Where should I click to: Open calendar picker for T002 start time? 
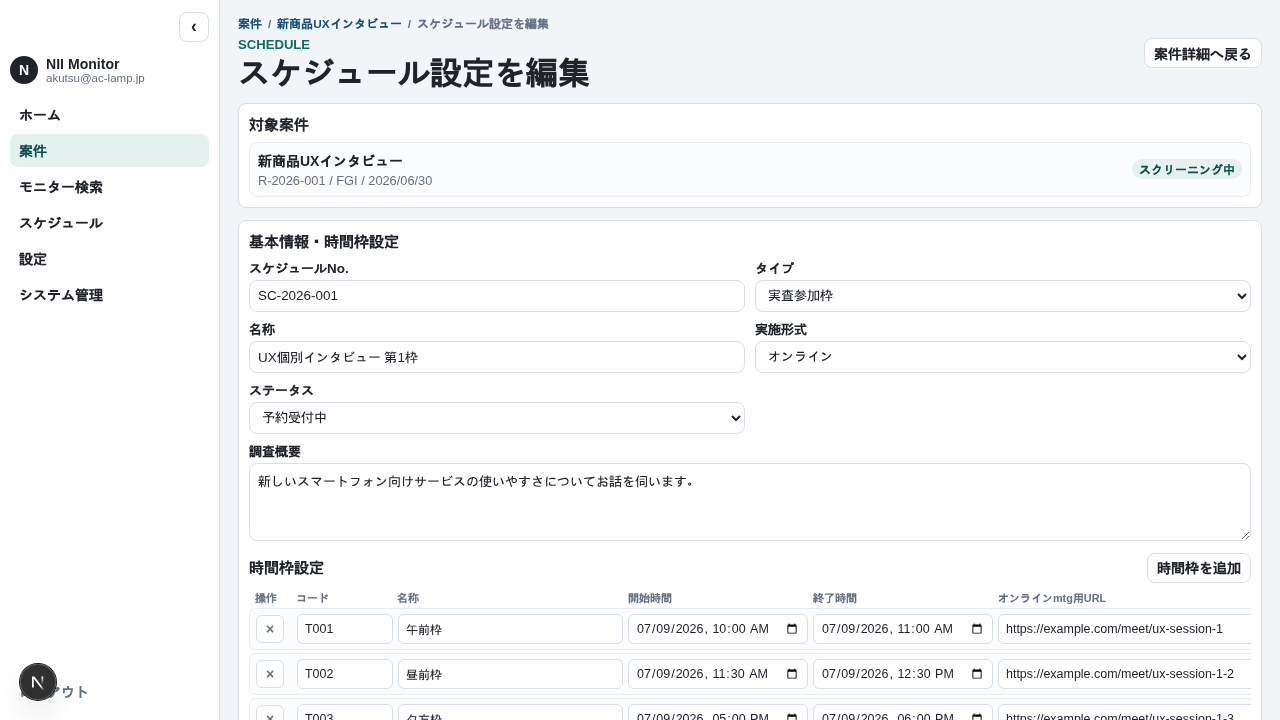[x=792, y=674]
